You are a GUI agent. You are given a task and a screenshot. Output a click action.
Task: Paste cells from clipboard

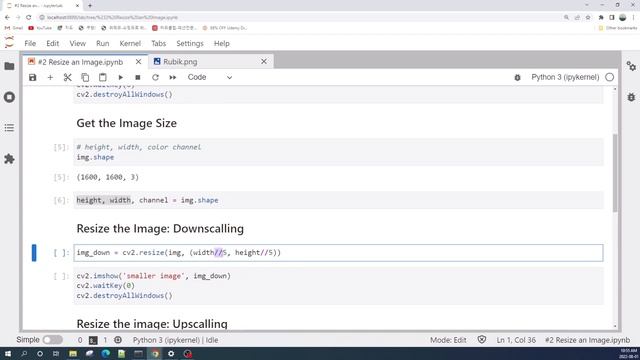point(103,77)
